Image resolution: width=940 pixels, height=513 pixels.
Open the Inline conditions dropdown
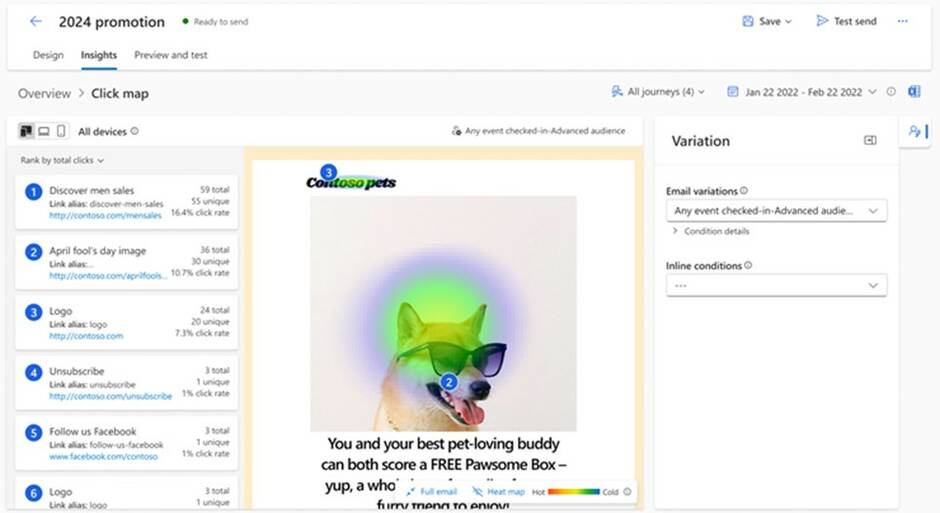tap(776, 285)
